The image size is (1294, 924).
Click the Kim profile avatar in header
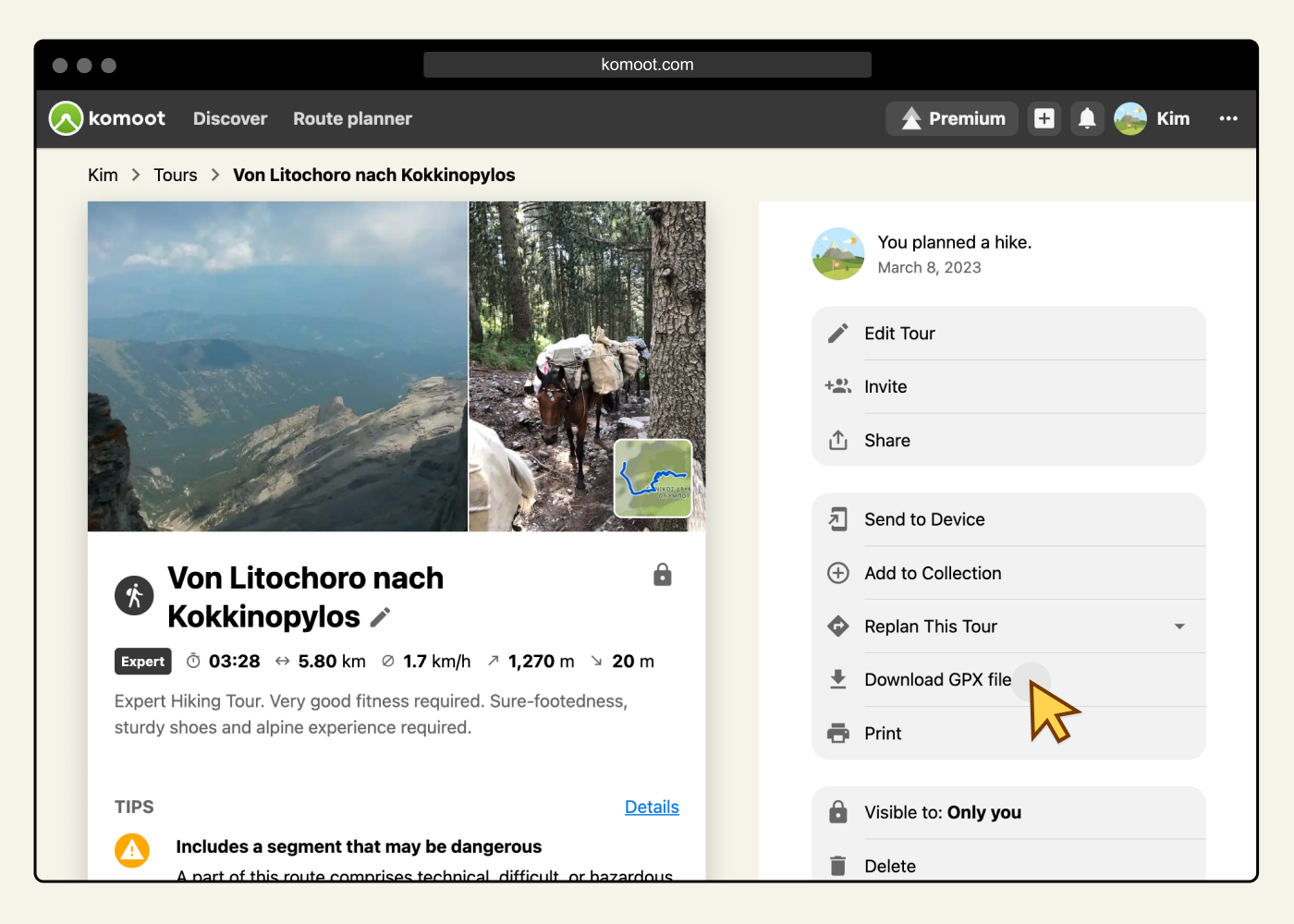click(x=1130, y=118)
